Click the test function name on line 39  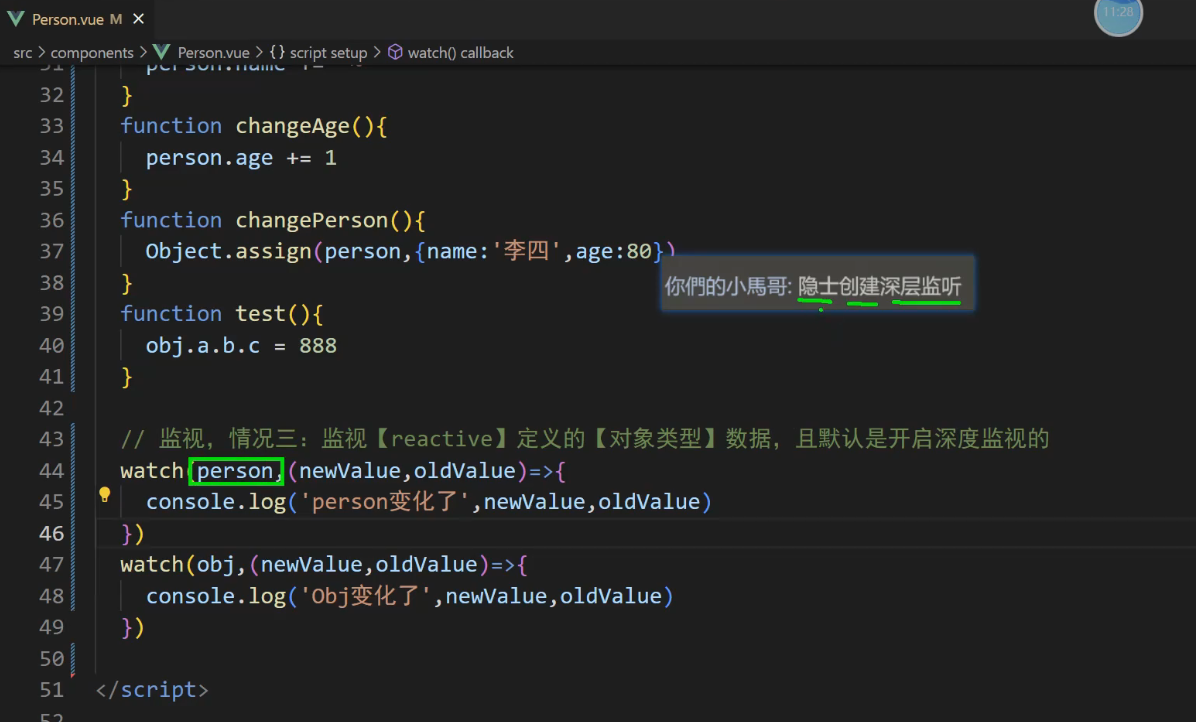point(260,313)
